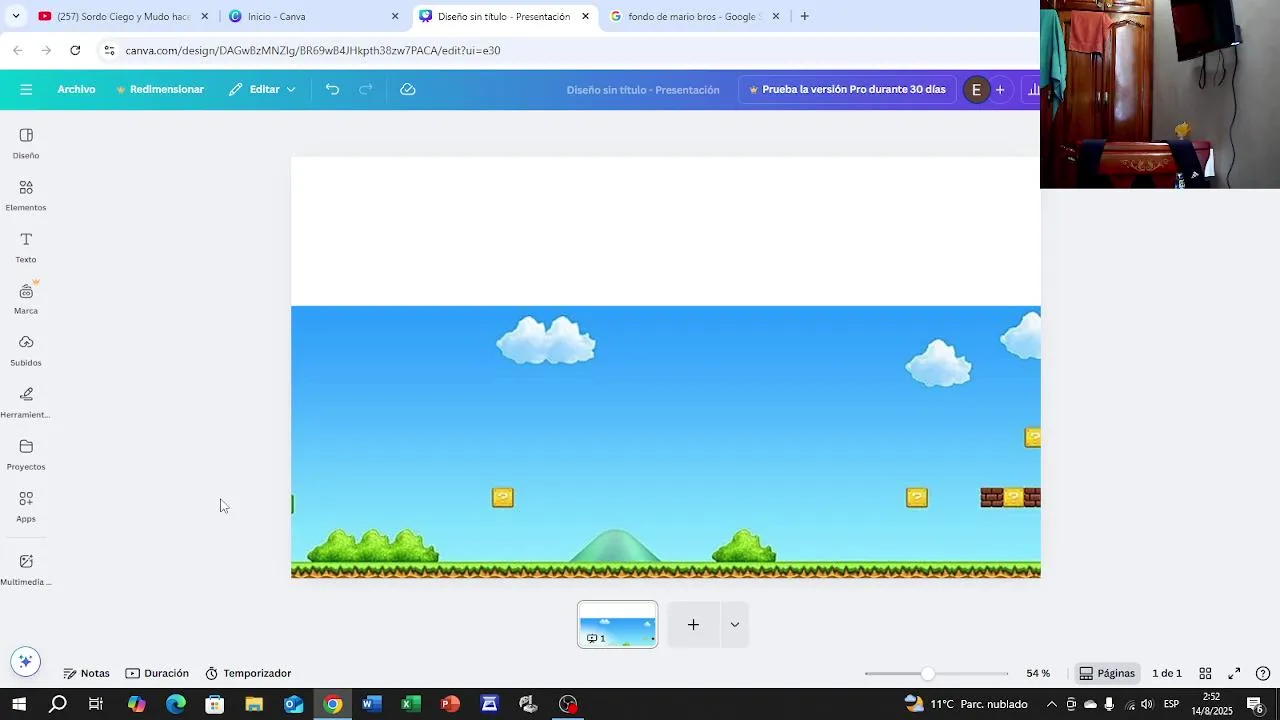Screen dimensions: 1280x720
Task: Launch the Canva magic assistant sparkle button
Action: click(26, 661)
